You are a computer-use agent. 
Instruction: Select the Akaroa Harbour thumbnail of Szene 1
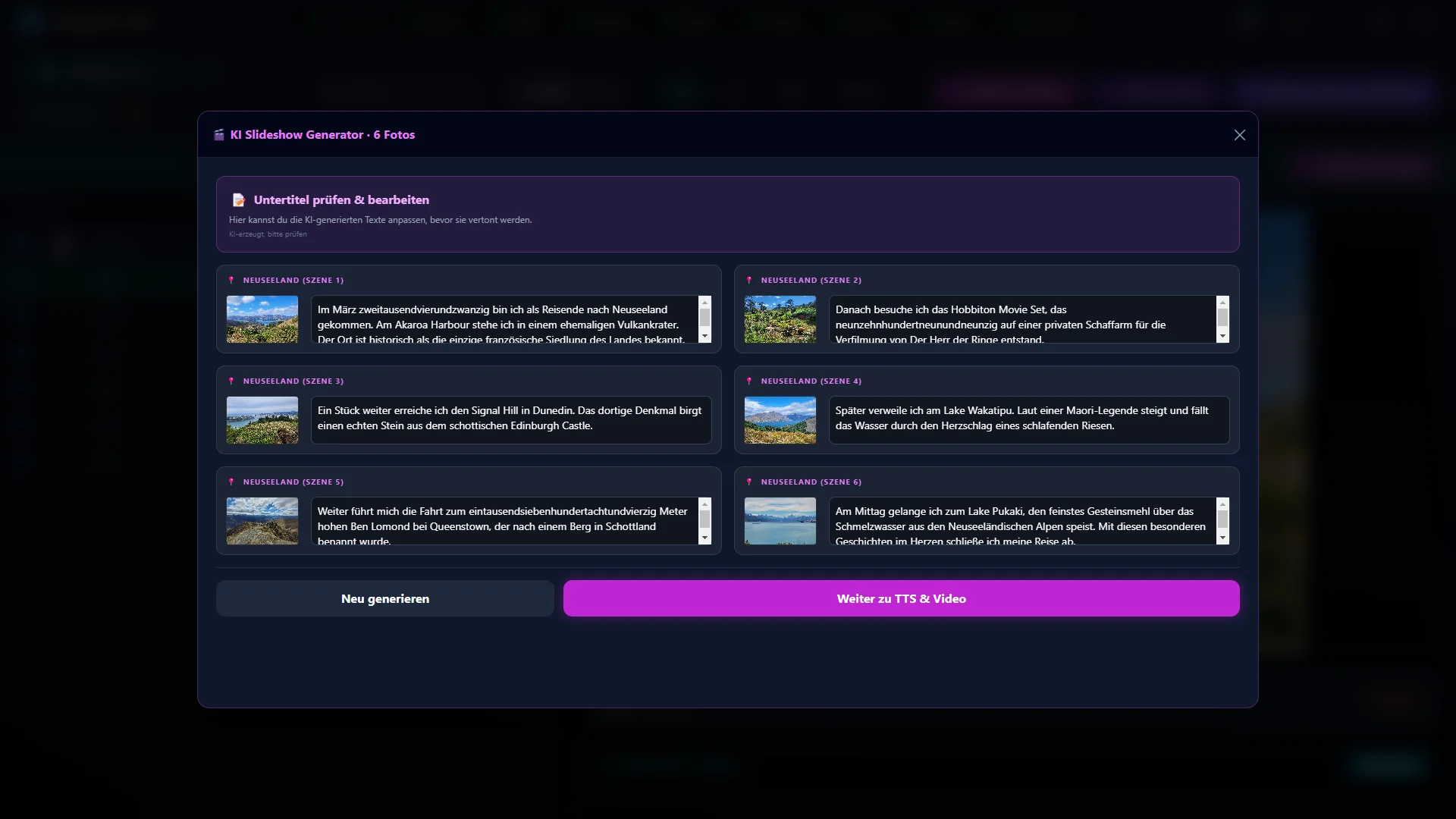tap(262, 319)
